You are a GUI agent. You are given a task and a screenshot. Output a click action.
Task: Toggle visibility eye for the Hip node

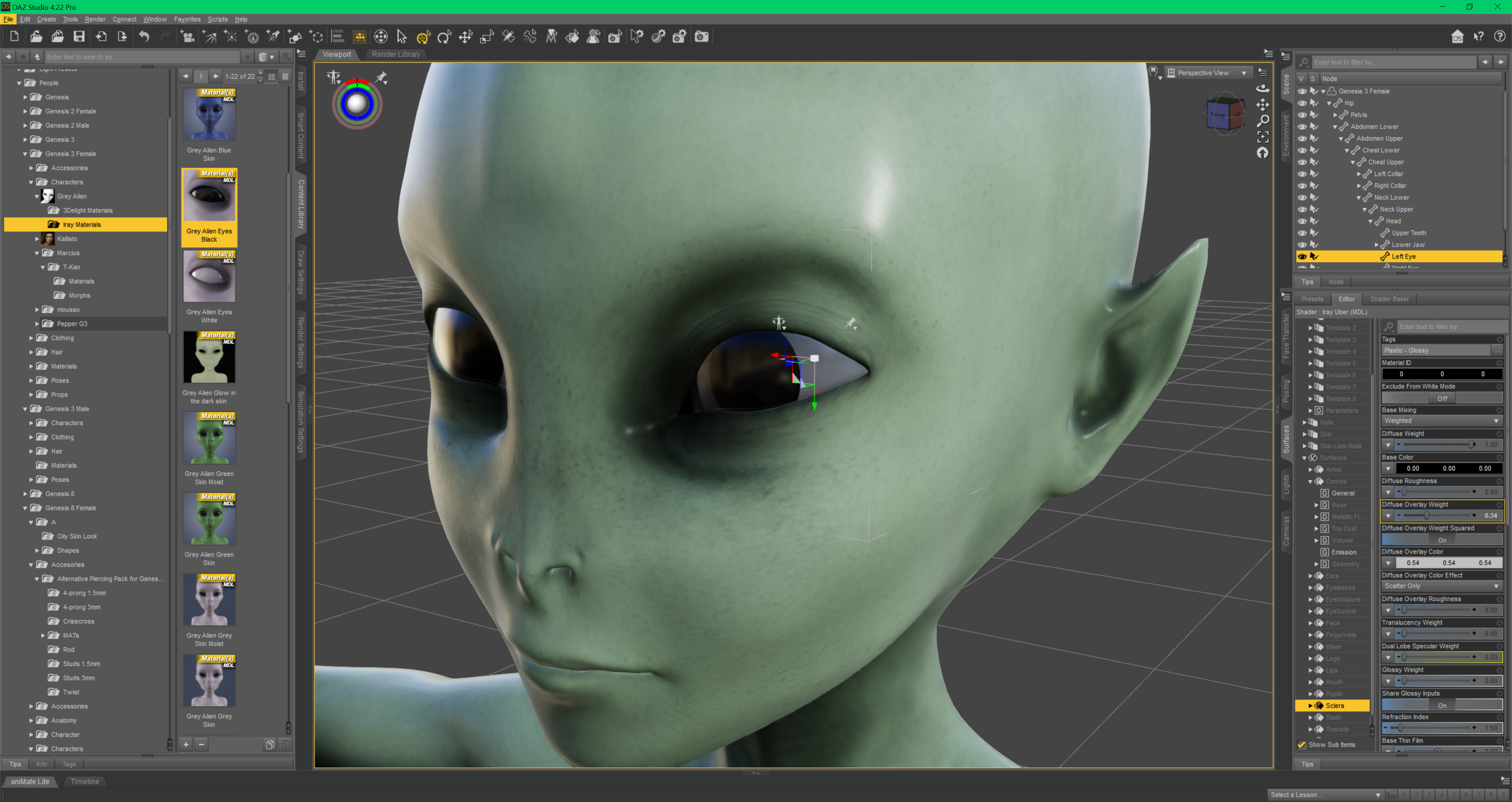[x=1302, y=103]
